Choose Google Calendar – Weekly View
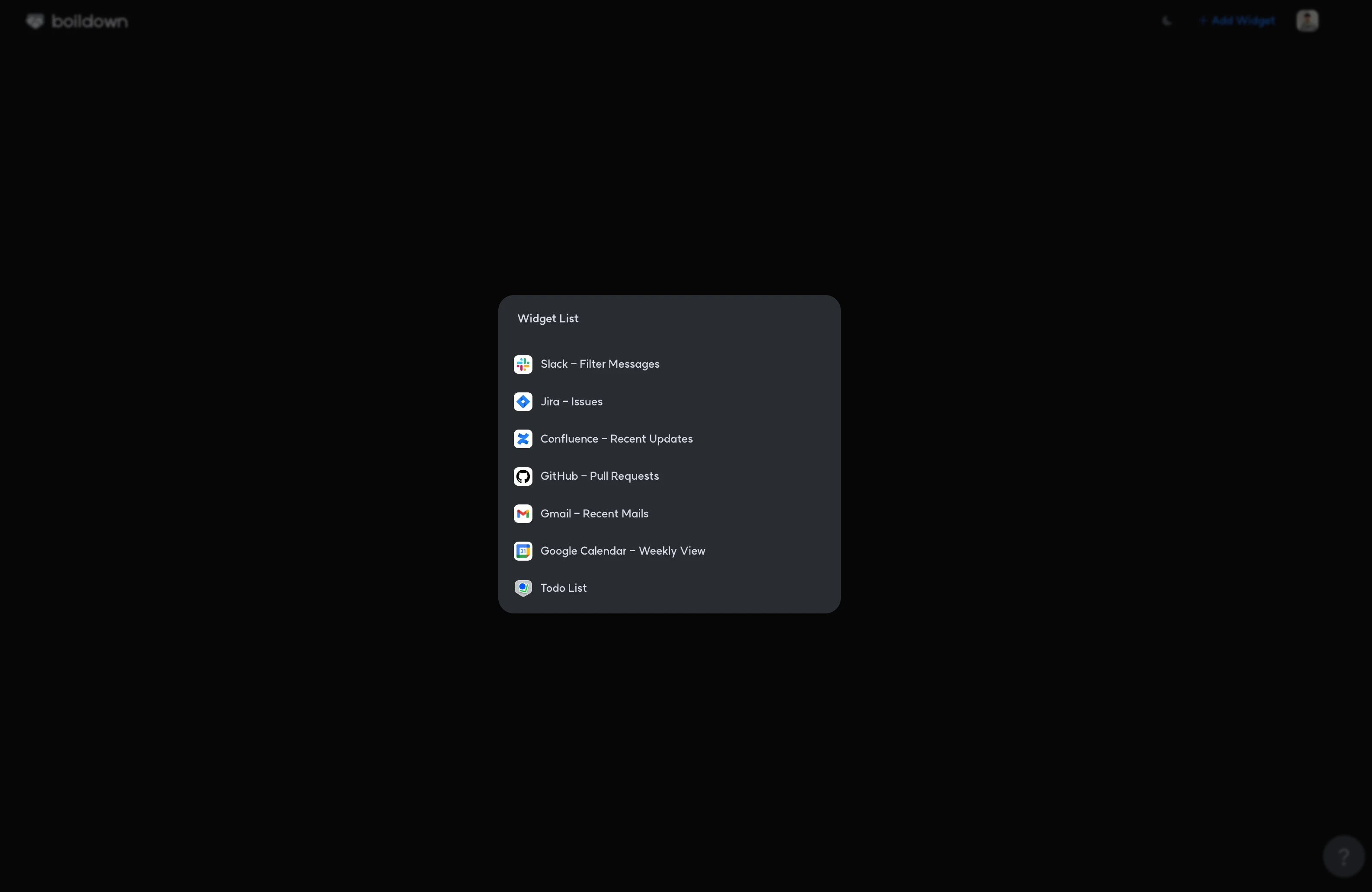Viewport: 1372px width, 892px height. (x=622, y=551)
